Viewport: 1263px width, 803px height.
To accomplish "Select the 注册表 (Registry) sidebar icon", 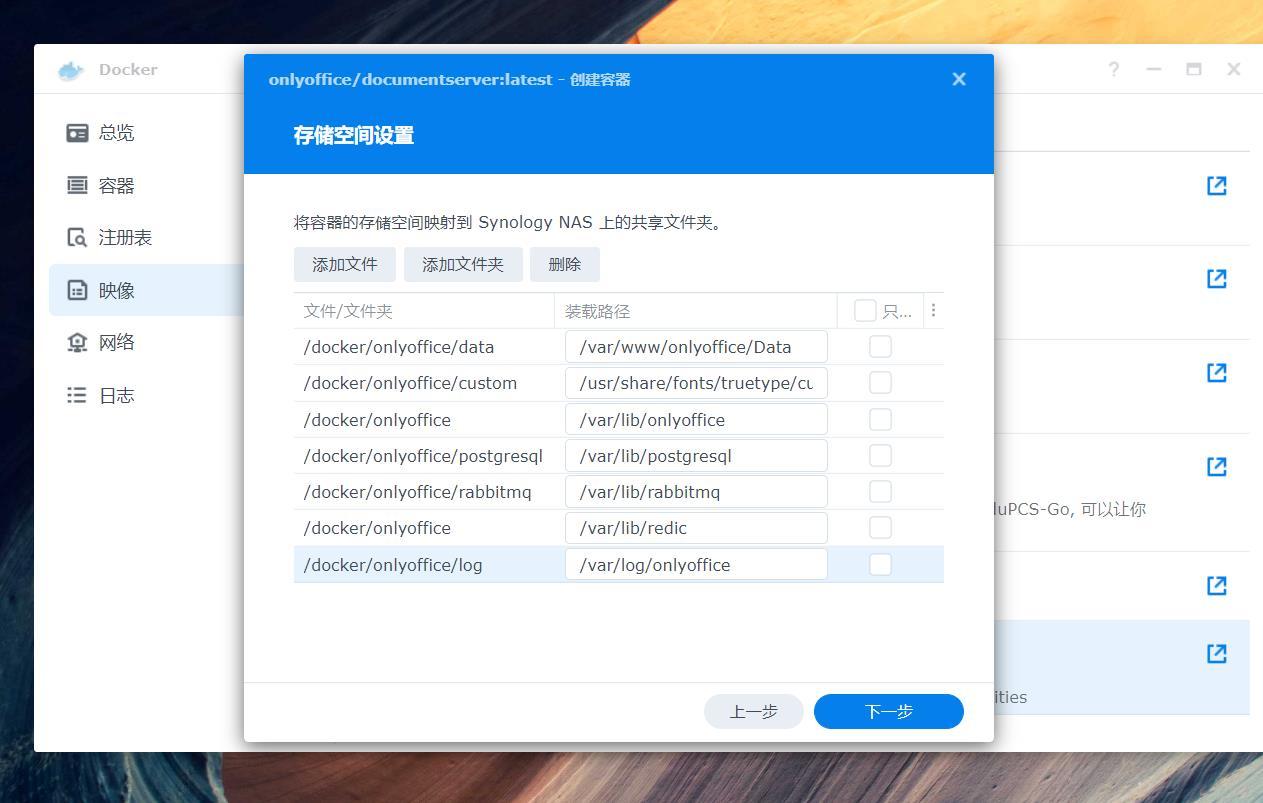I will [x=76, y=237].
